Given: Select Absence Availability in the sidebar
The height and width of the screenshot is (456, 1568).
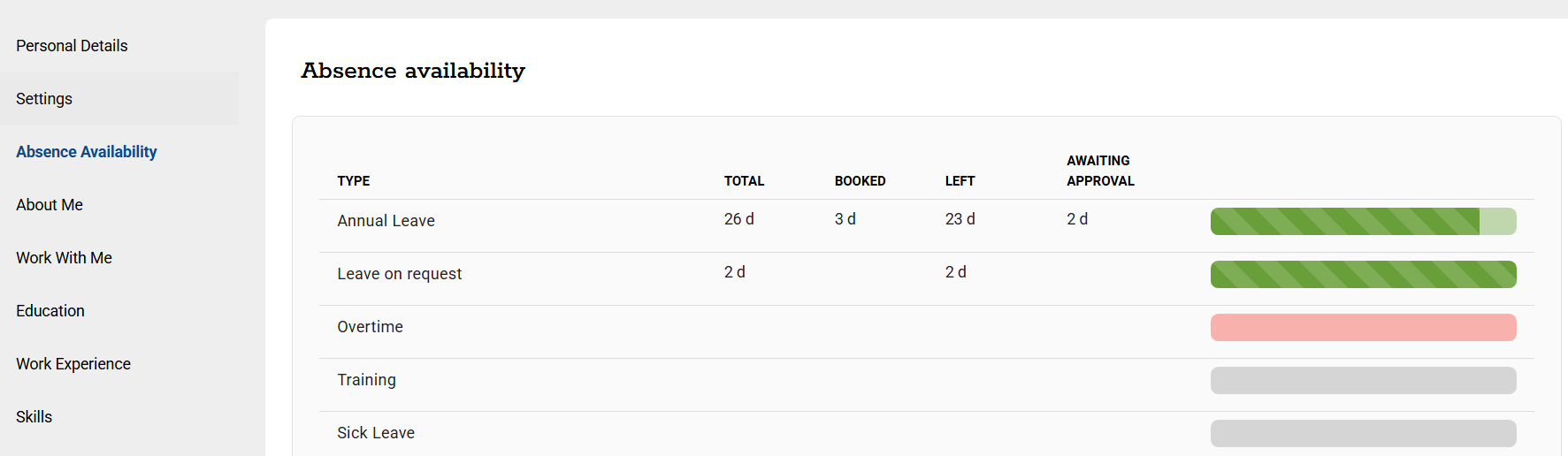Looking at the screenshot, I should click(x=87, y=152).
